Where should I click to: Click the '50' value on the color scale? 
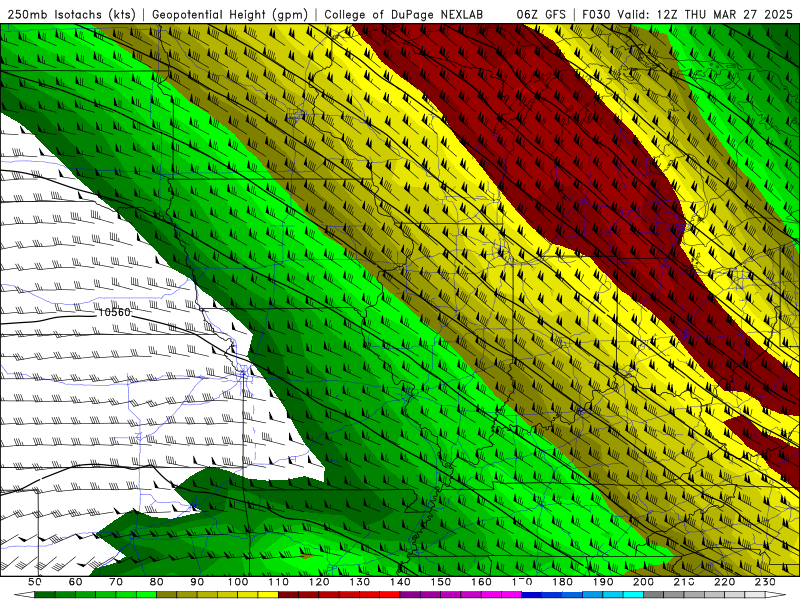35,582
